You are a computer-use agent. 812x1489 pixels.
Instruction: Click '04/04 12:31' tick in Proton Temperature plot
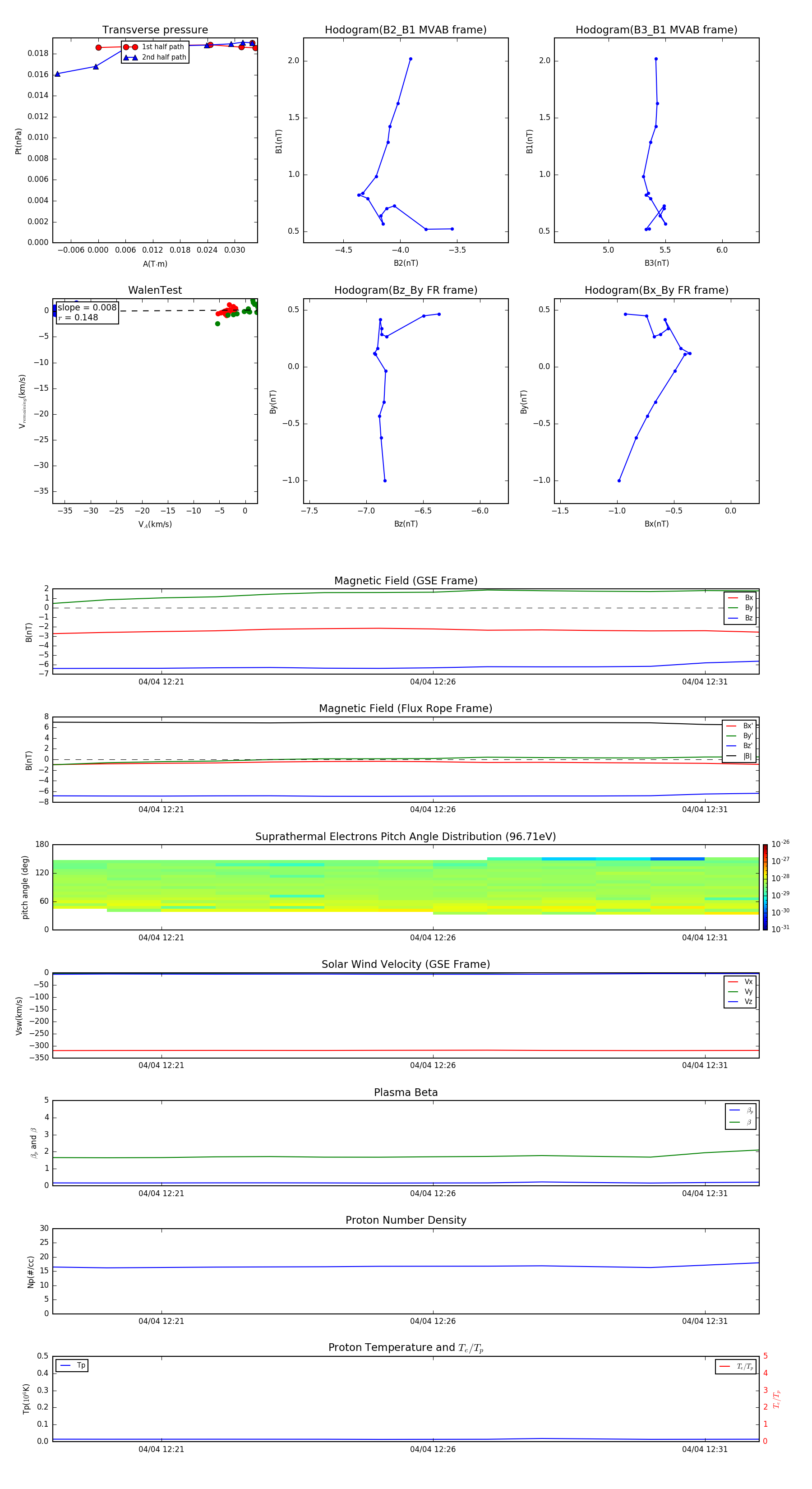705,1449
